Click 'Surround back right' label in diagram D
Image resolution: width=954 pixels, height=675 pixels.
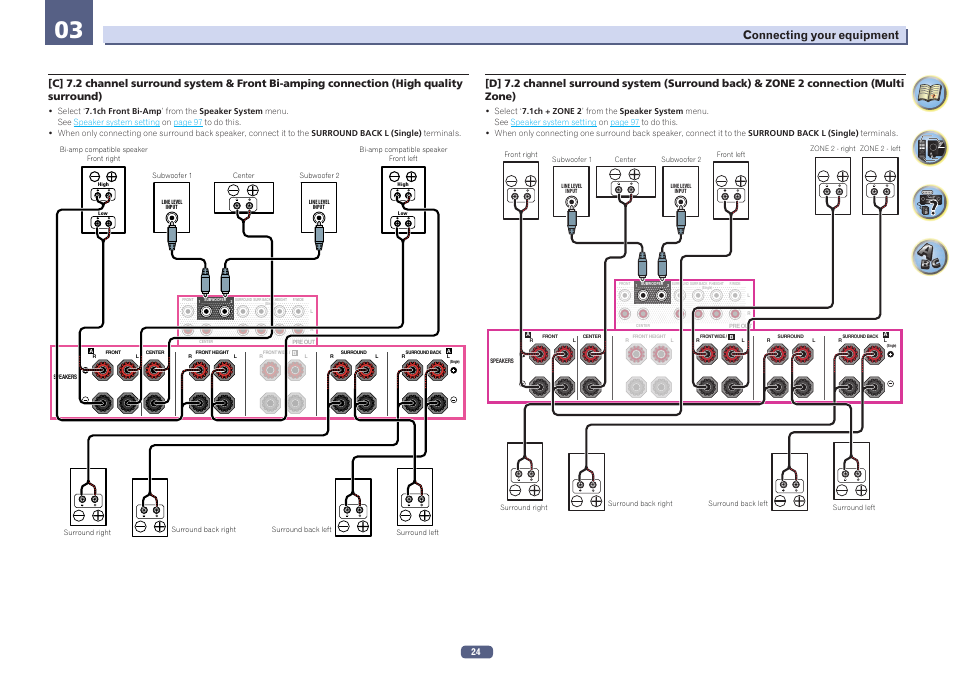640,504
